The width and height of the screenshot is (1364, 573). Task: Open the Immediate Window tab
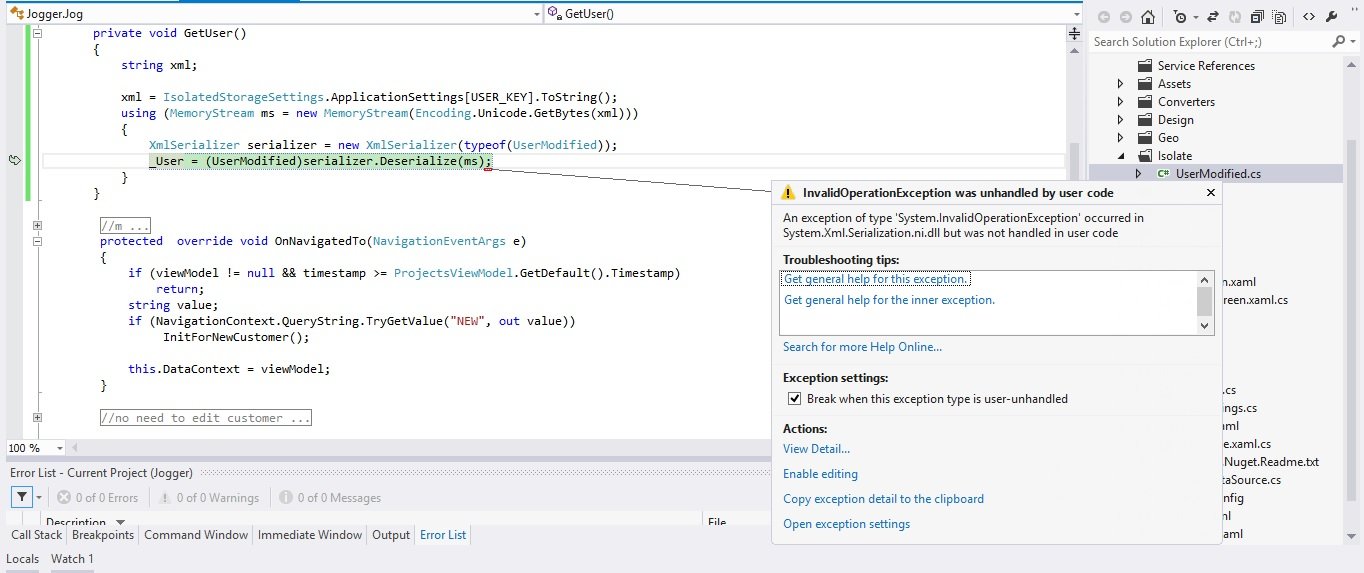pos(310,535)
